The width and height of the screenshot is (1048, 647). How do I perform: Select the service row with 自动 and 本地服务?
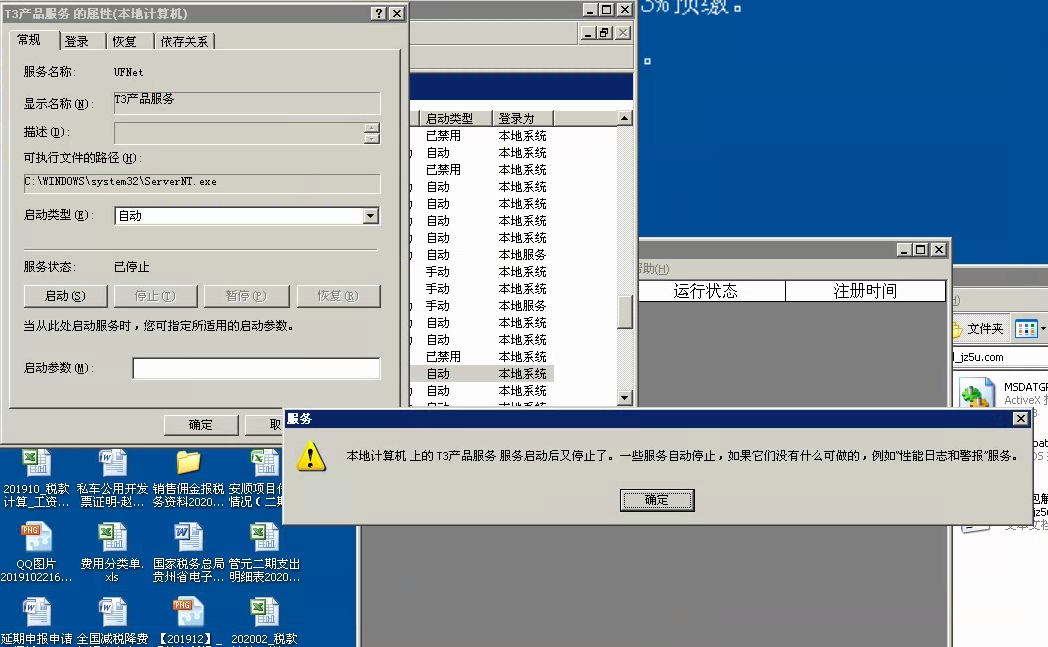[483, 255]
